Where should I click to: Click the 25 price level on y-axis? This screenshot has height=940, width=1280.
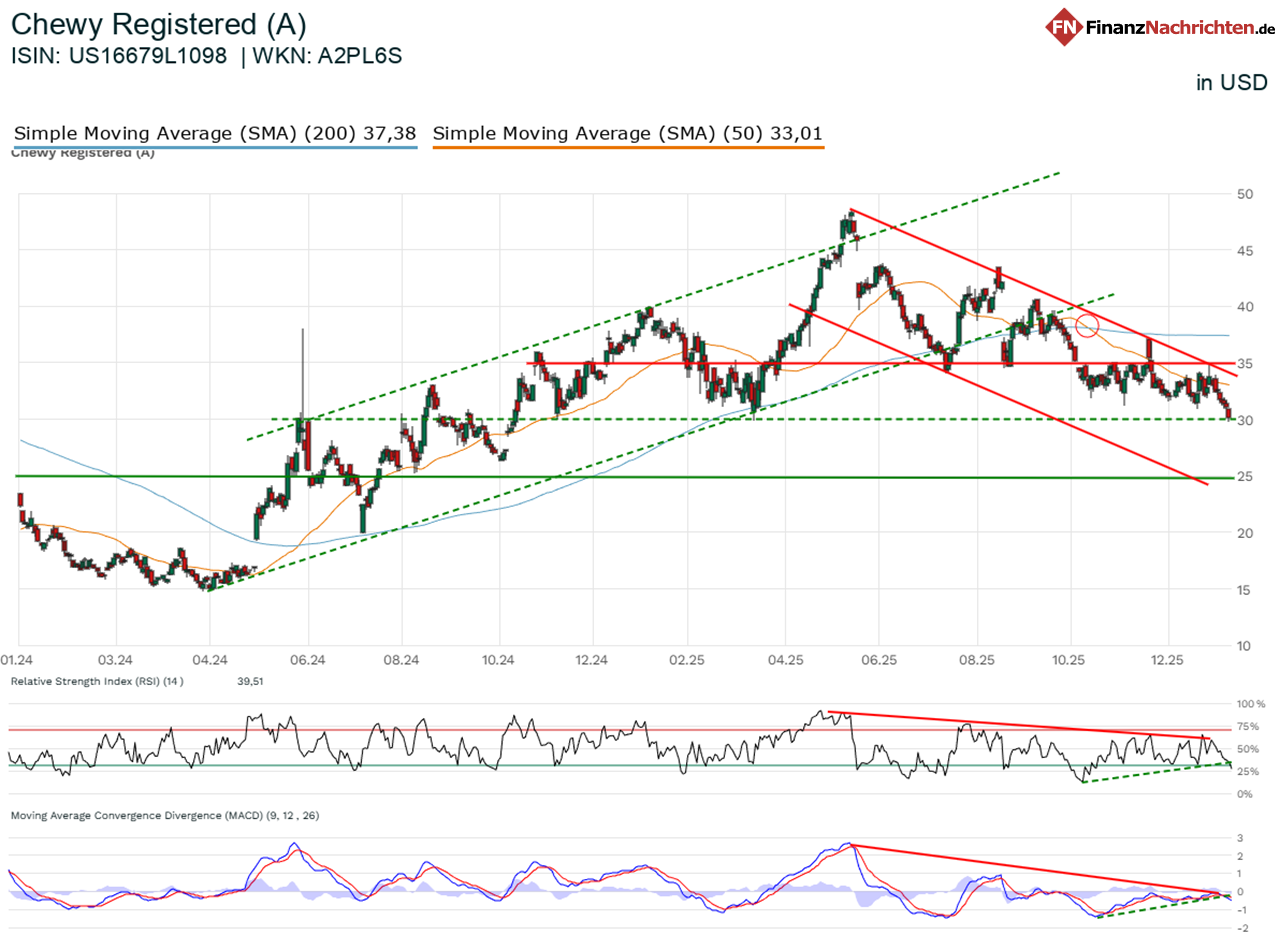(x=1245, y=477)
